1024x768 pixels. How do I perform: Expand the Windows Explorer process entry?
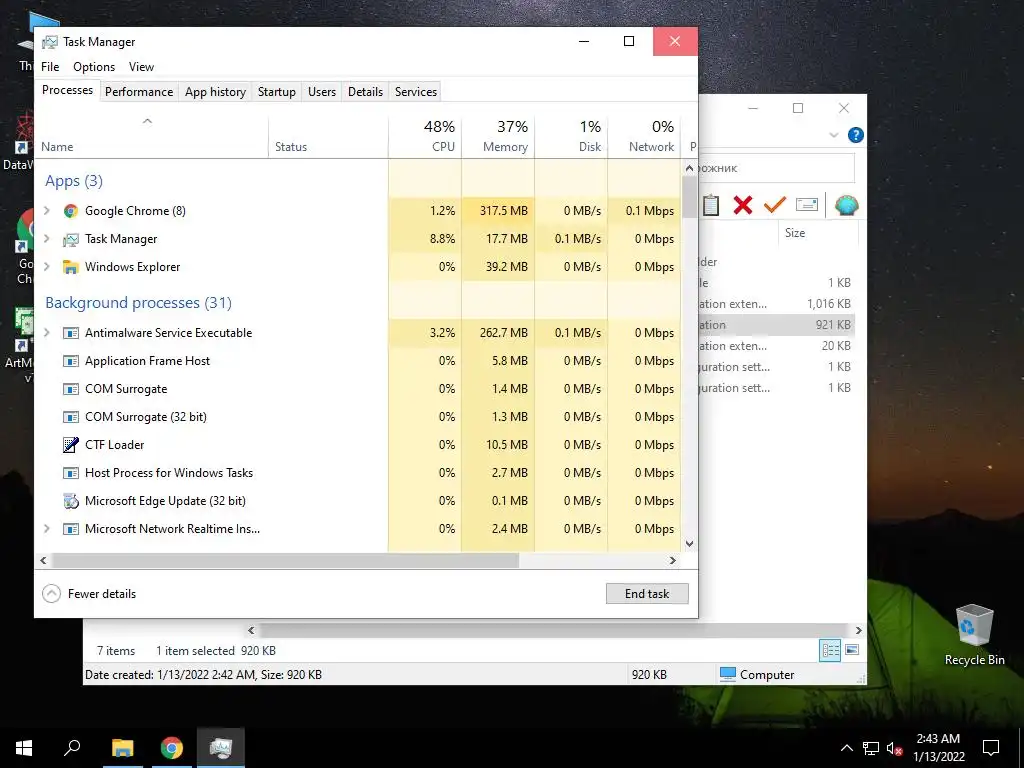tap(46, 266)
